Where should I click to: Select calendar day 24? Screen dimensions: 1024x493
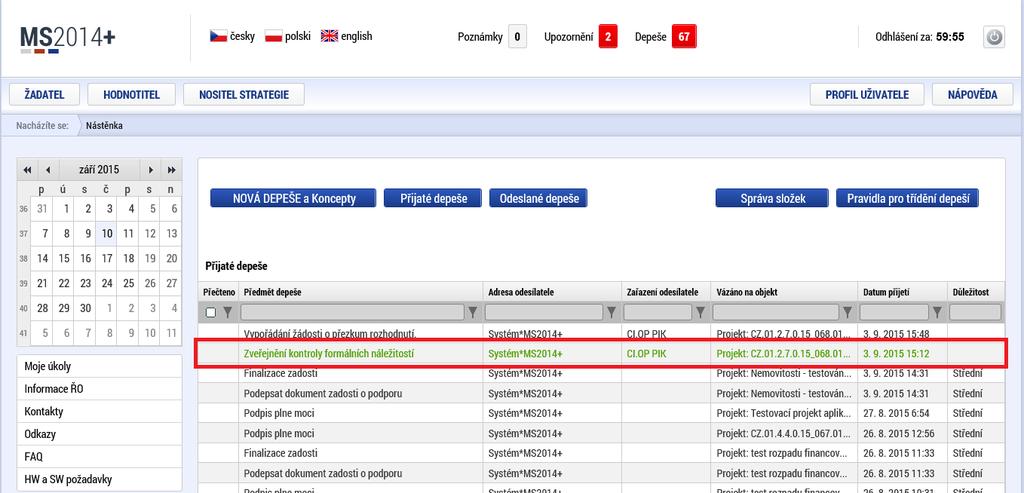pos(107,283)
